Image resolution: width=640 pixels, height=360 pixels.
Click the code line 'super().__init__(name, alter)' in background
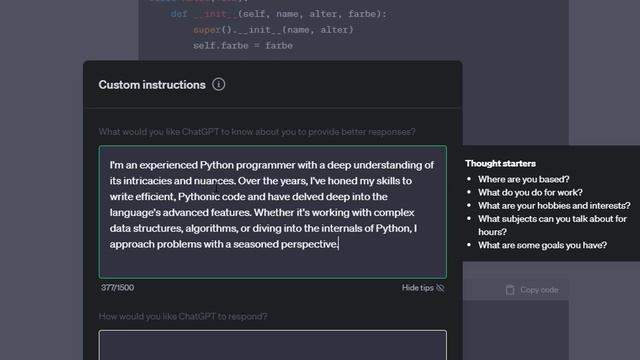click(273, 29)
